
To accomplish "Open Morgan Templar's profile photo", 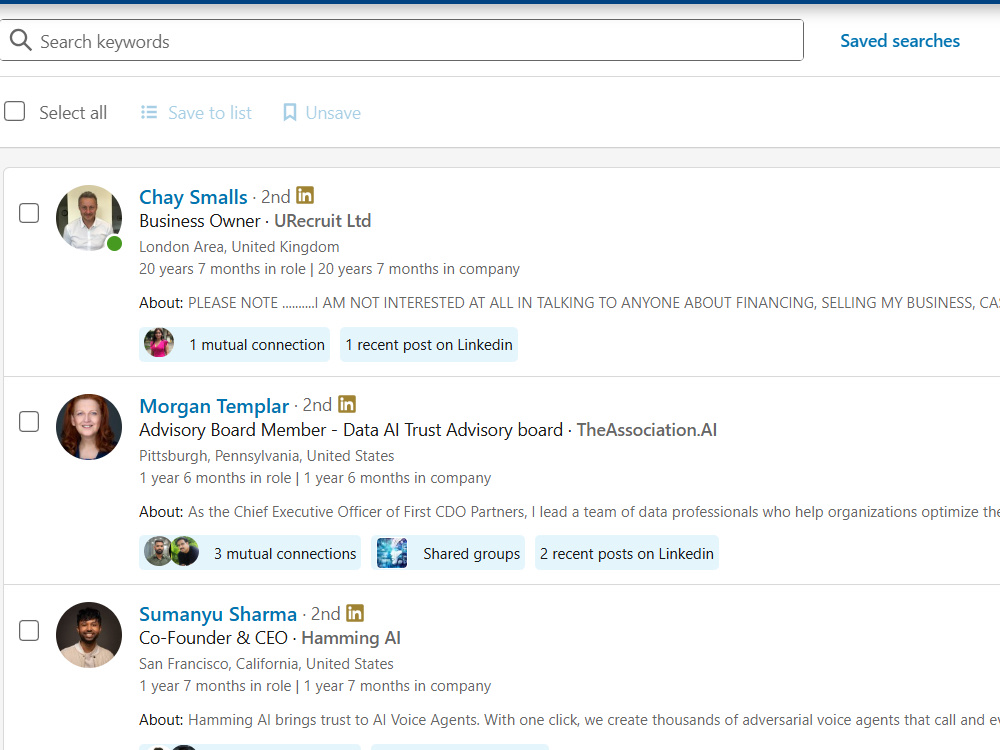I will [89, 427].
